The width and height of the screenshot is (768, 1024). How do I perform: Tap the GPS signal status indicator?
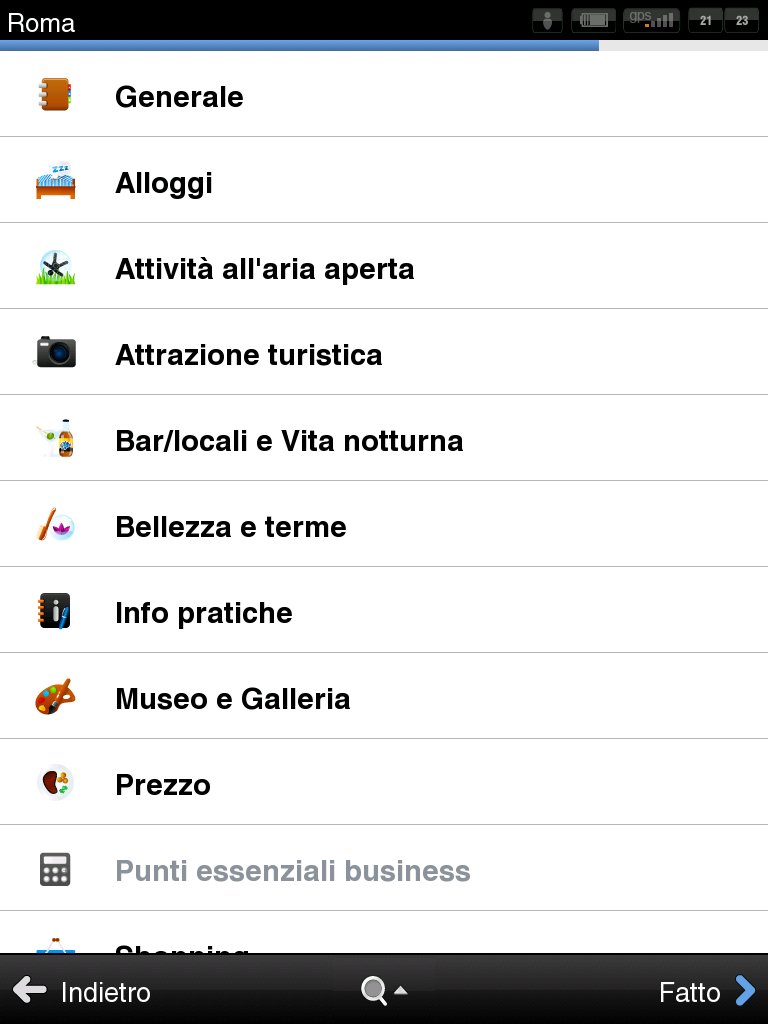click(x=652, y=20)
